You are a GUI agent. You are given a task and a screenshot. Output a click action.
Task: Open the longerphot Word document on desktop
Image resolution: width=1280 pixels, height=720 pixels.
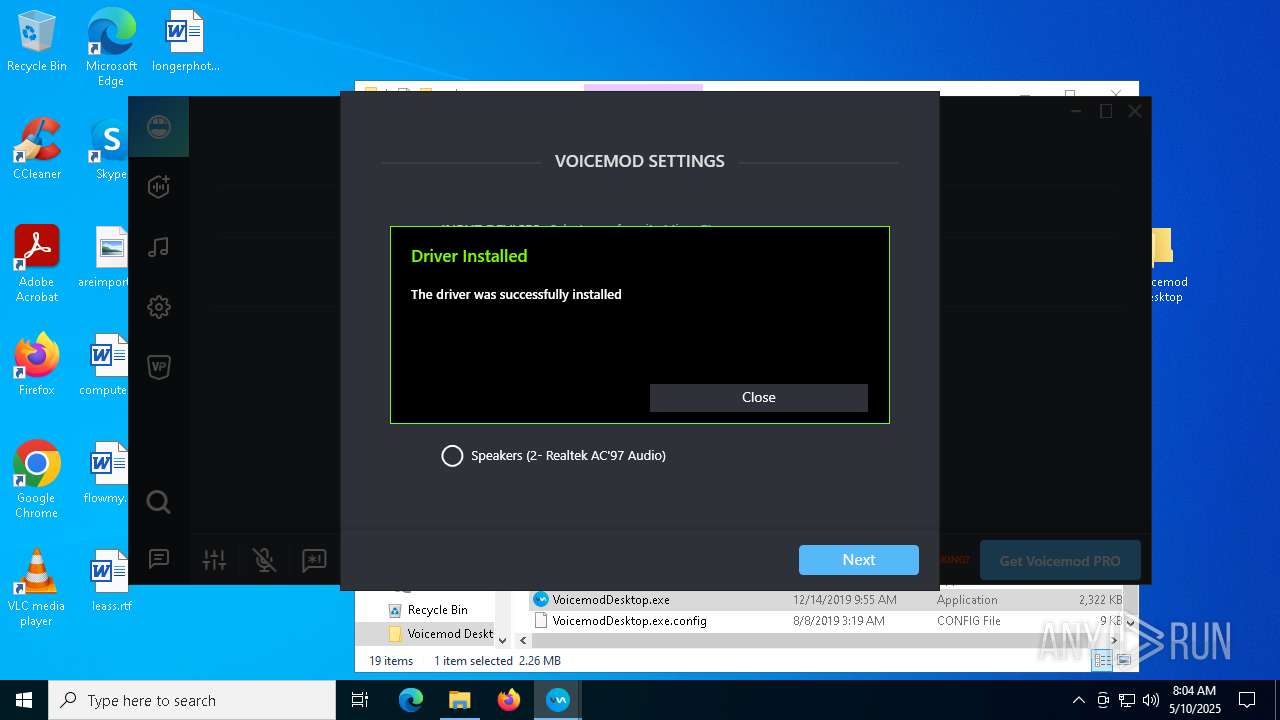click(185, 42)
